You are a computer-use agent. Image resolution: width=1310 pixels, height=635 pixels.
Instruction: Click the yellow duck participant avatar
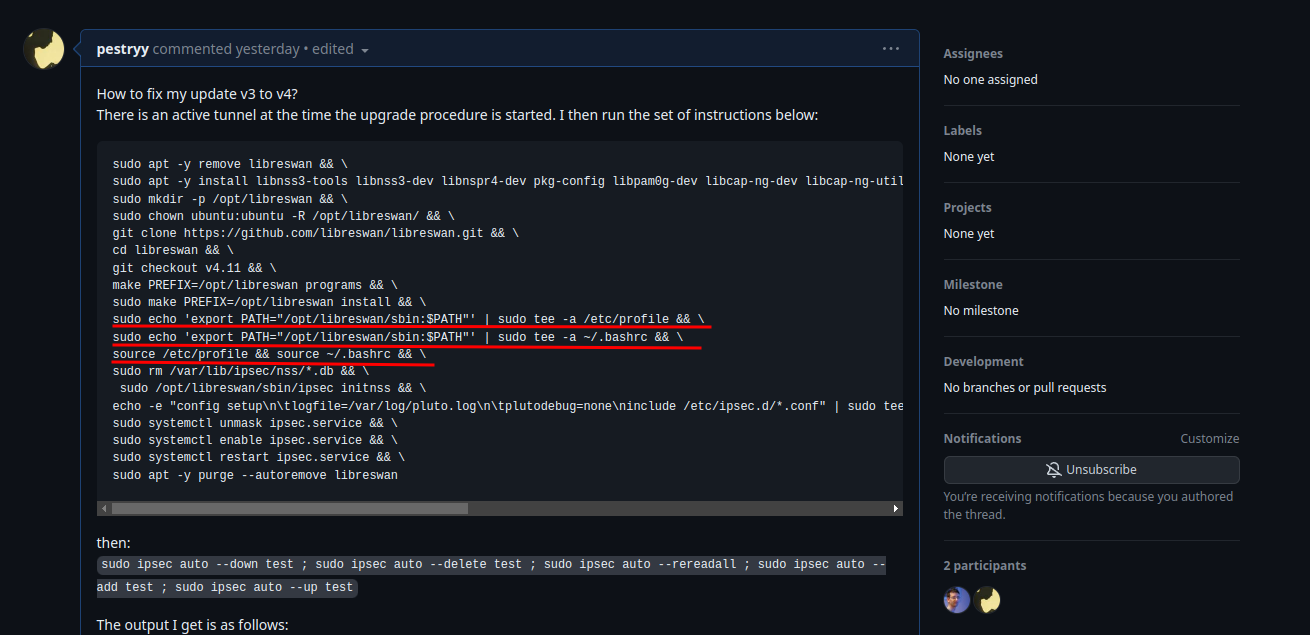(x=988, y=599)
